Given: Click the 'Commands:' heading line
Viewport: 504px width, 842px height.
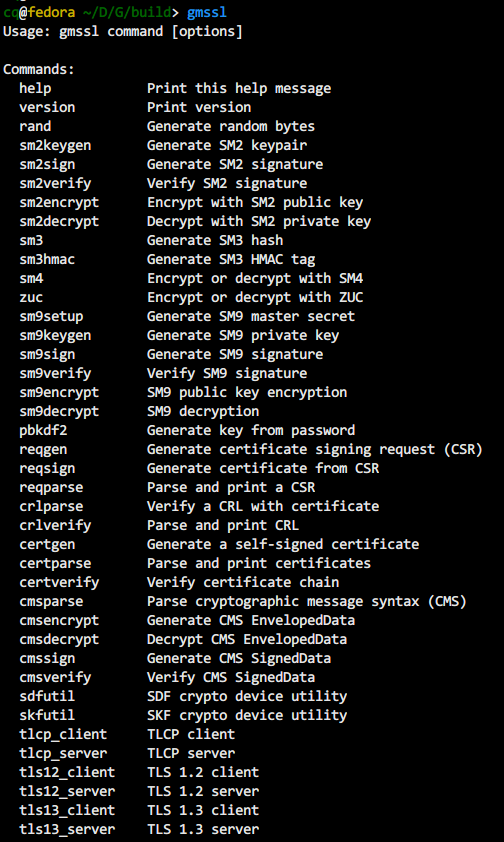Looking at the screenshot, I should click(x=39, y=69).
